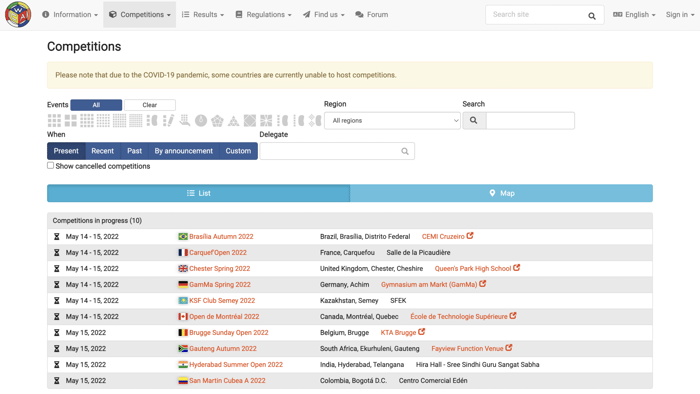The image size is (700, 394).
Task: Select the Fewest Moves event icon
Action: (x=168, y=120)
